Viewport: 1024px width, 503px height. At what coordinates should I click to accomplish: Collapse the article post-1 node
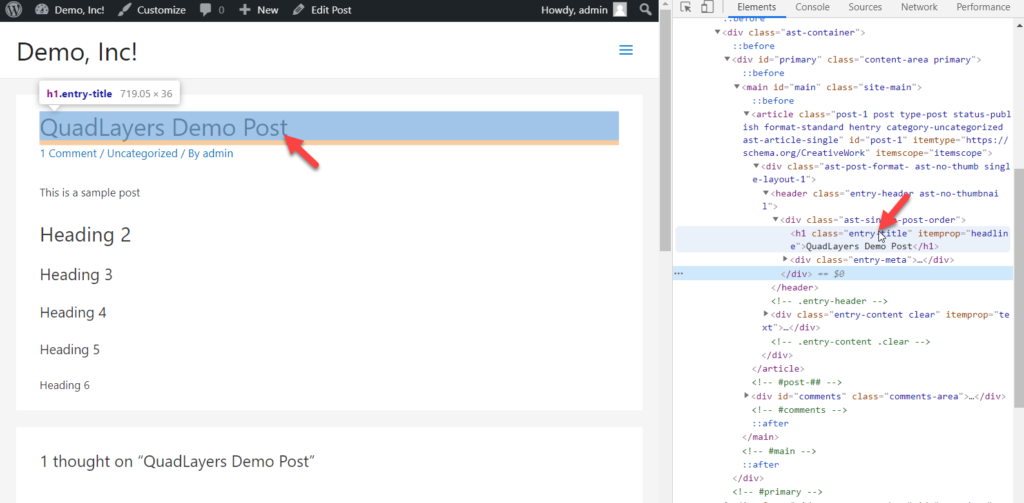tap(746, 114)
